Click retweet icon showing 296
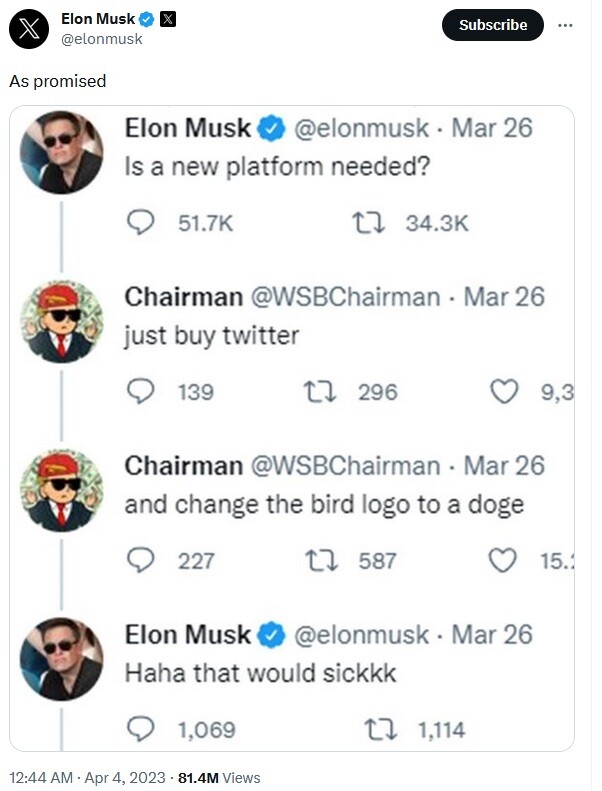The image size is (602, 791). 319,392
